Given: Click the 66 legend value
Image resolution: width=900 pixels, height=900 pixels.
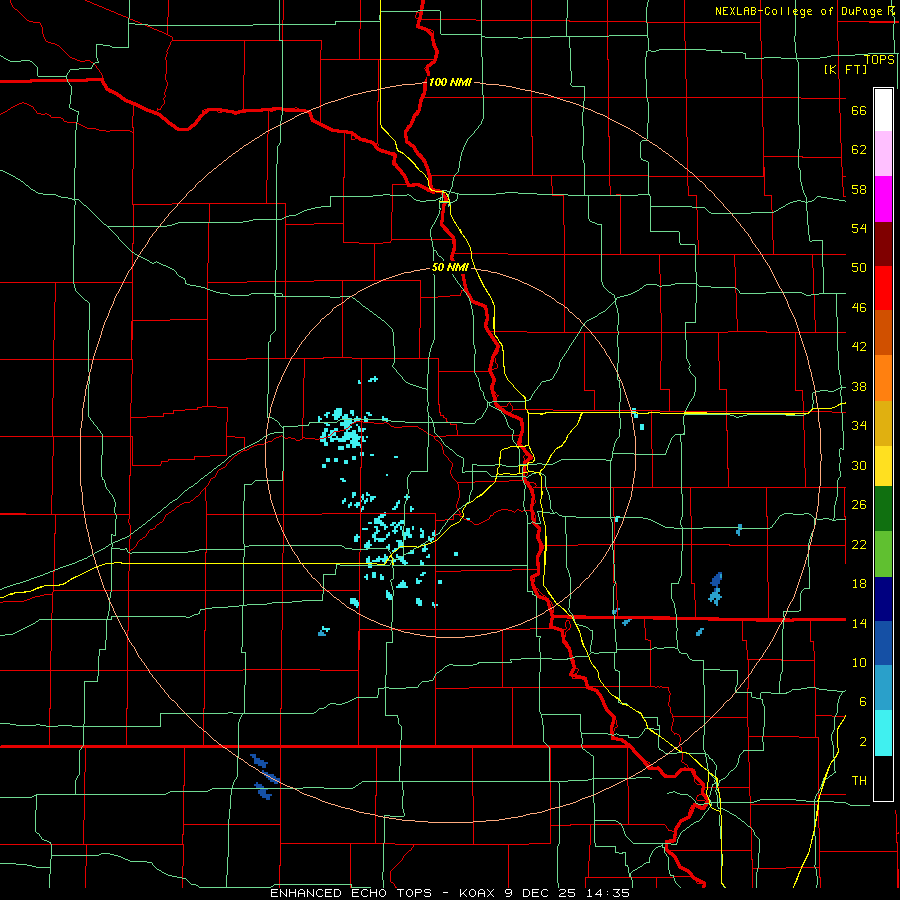Looking at the screenshot, I should (x=859, y=110).
